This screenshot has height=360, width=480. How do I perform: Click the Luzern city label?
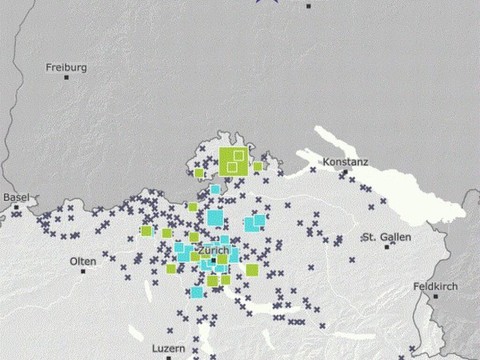click(169, 349)
